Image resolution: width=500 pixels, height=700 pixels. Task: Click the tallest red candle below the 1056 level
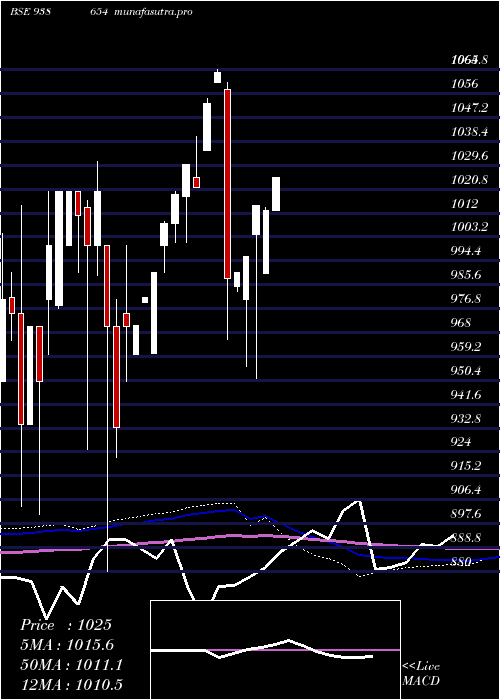pyautogui.click(x=227, y=184)
